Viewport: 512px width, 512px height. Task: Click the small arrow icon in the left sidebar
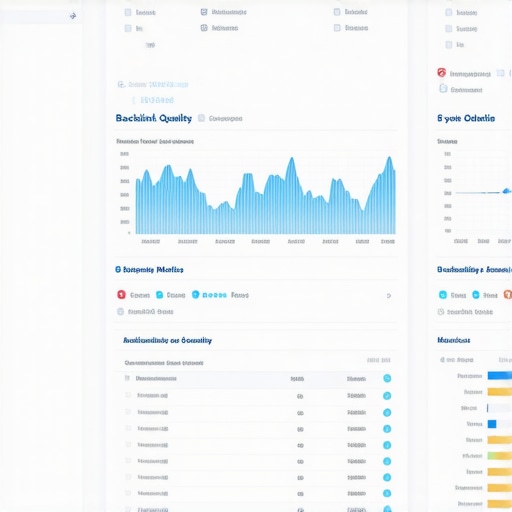point(73,16)
